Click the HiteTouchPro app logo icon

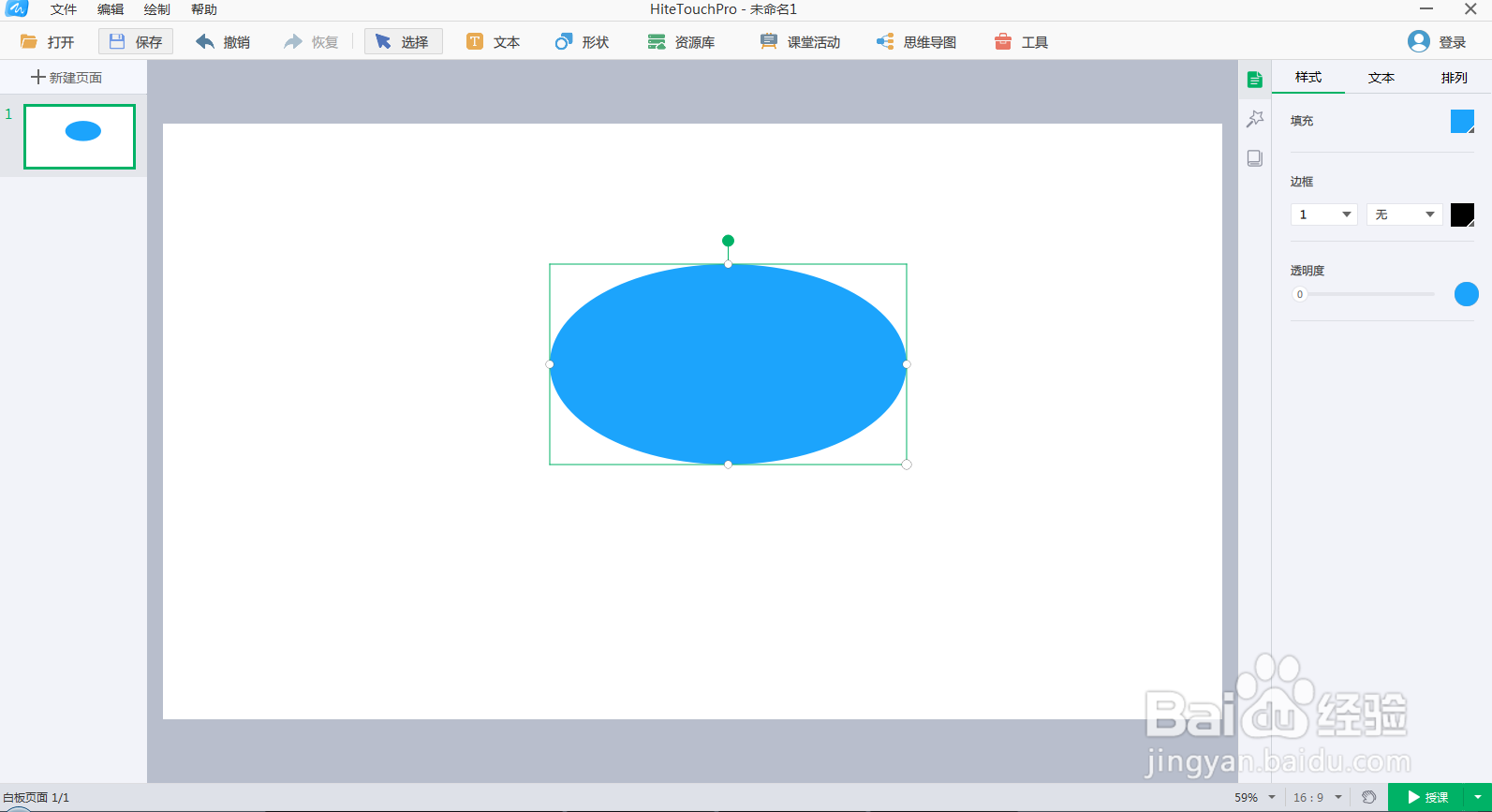coord(17,8)
